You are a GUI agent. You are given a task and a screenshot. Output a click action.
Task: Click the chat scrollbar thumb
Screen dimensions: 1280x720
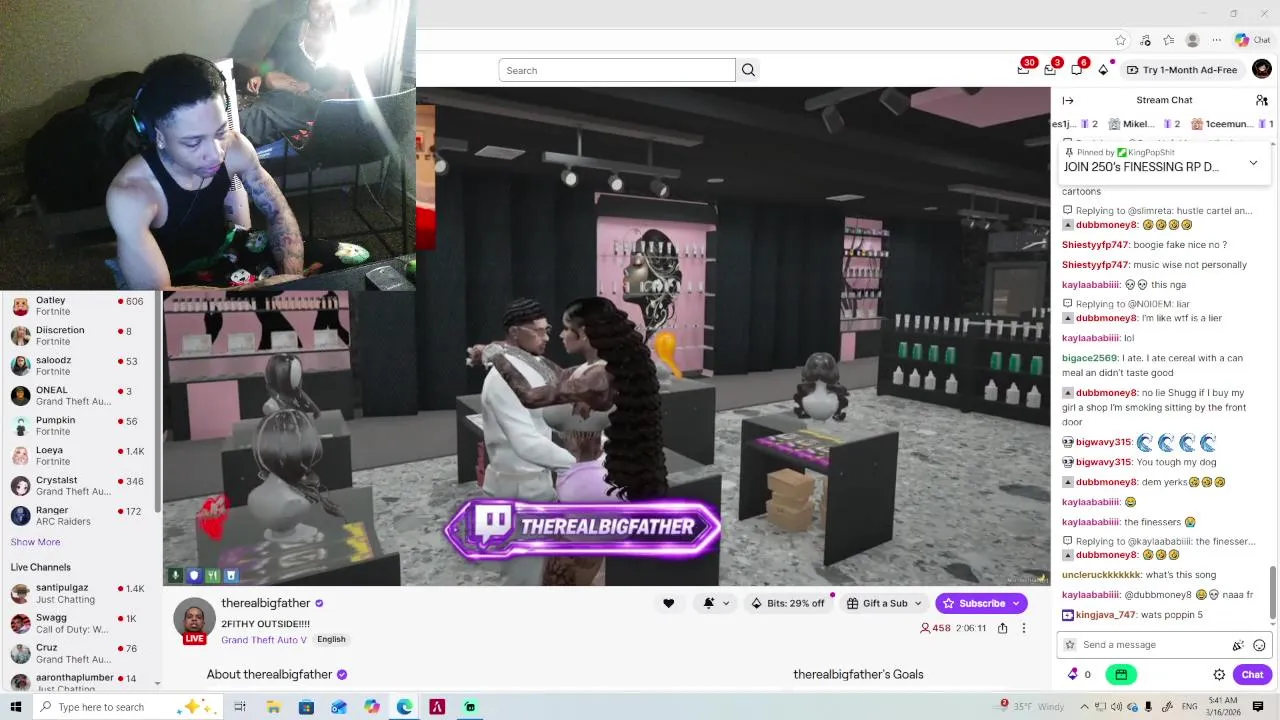(1273, 592)
